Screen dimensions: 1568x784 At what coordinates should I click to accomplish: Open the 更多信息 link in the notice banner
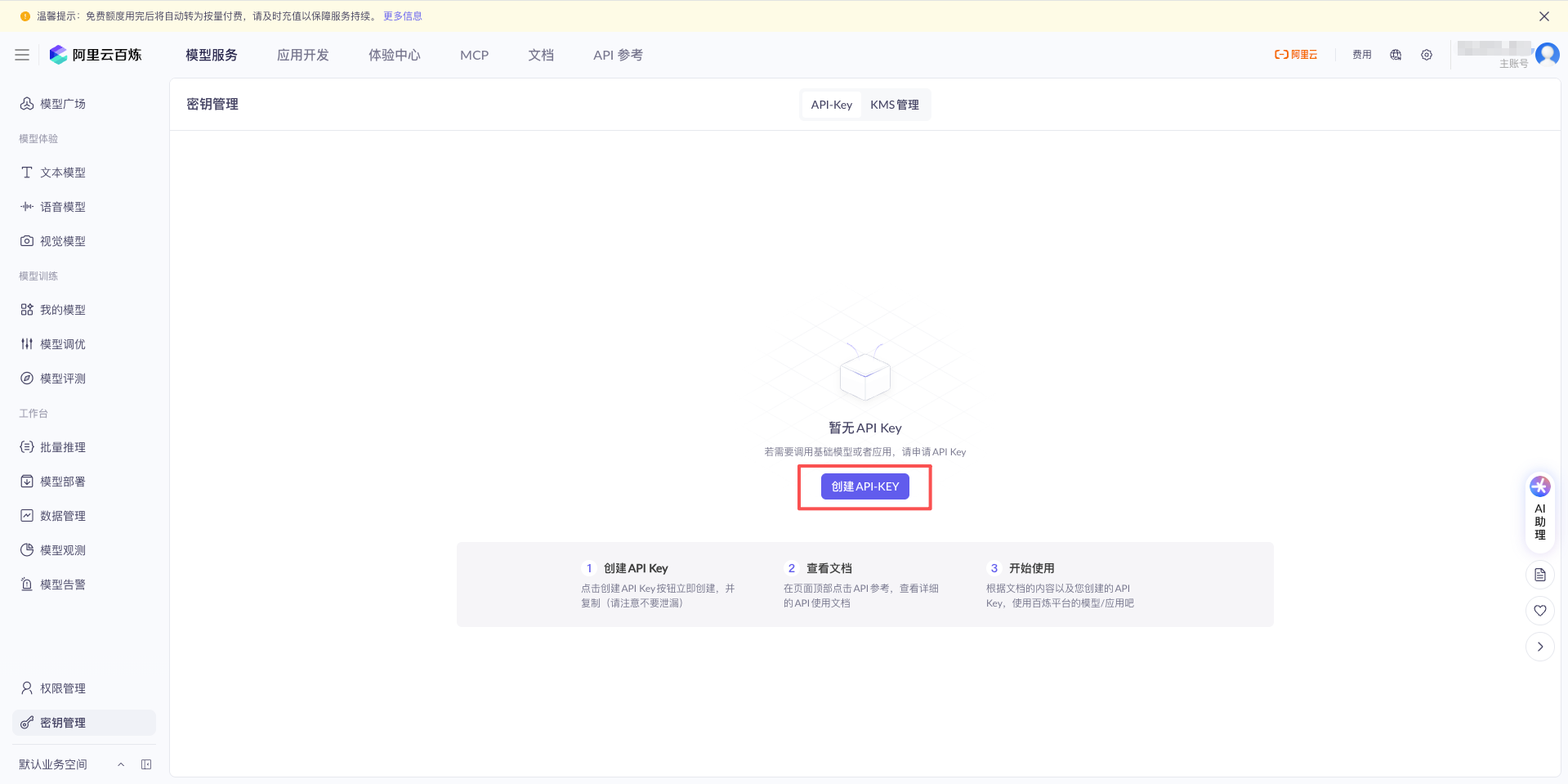(401, 16)
